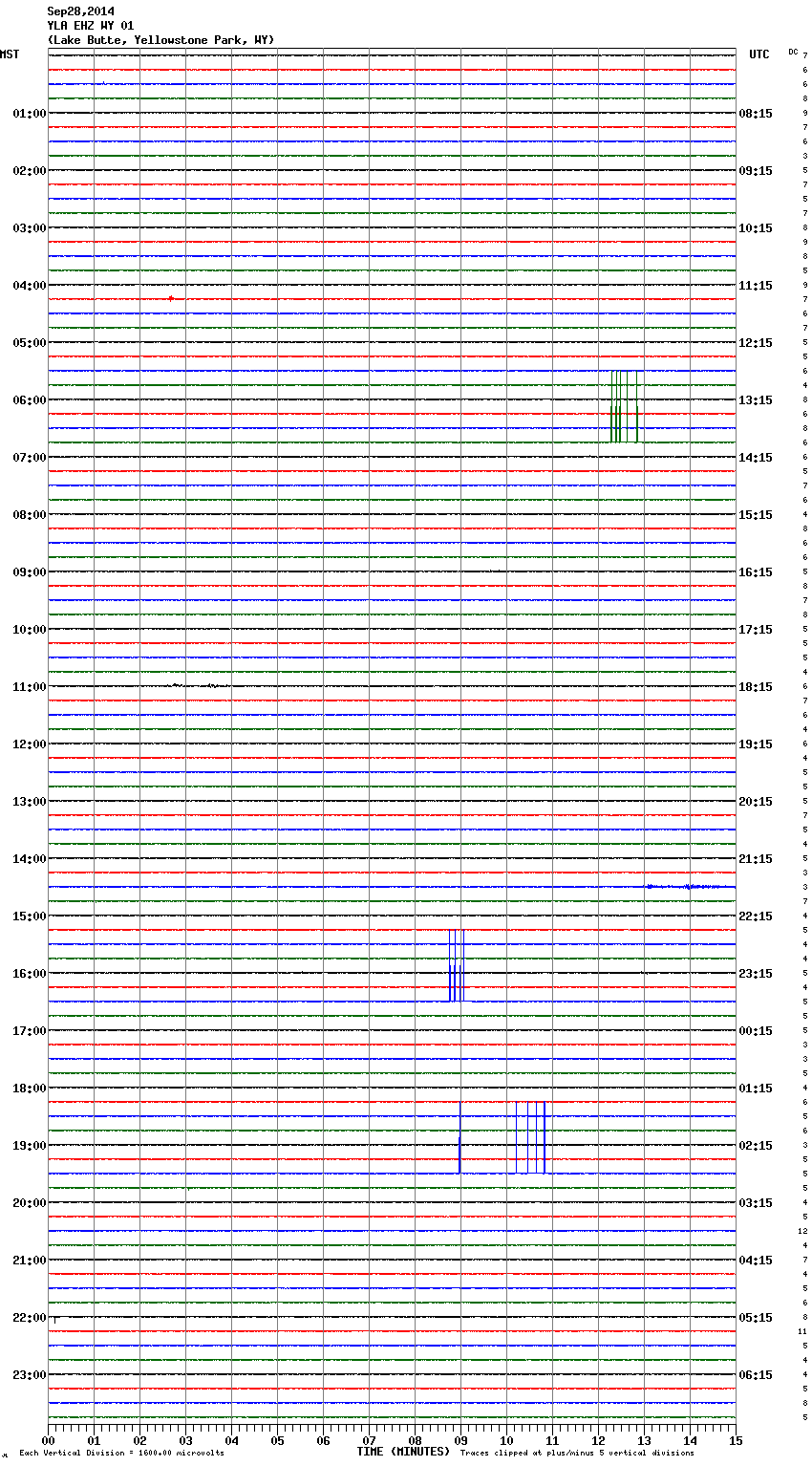Click the small red spike after 04:00

point(170,298)
